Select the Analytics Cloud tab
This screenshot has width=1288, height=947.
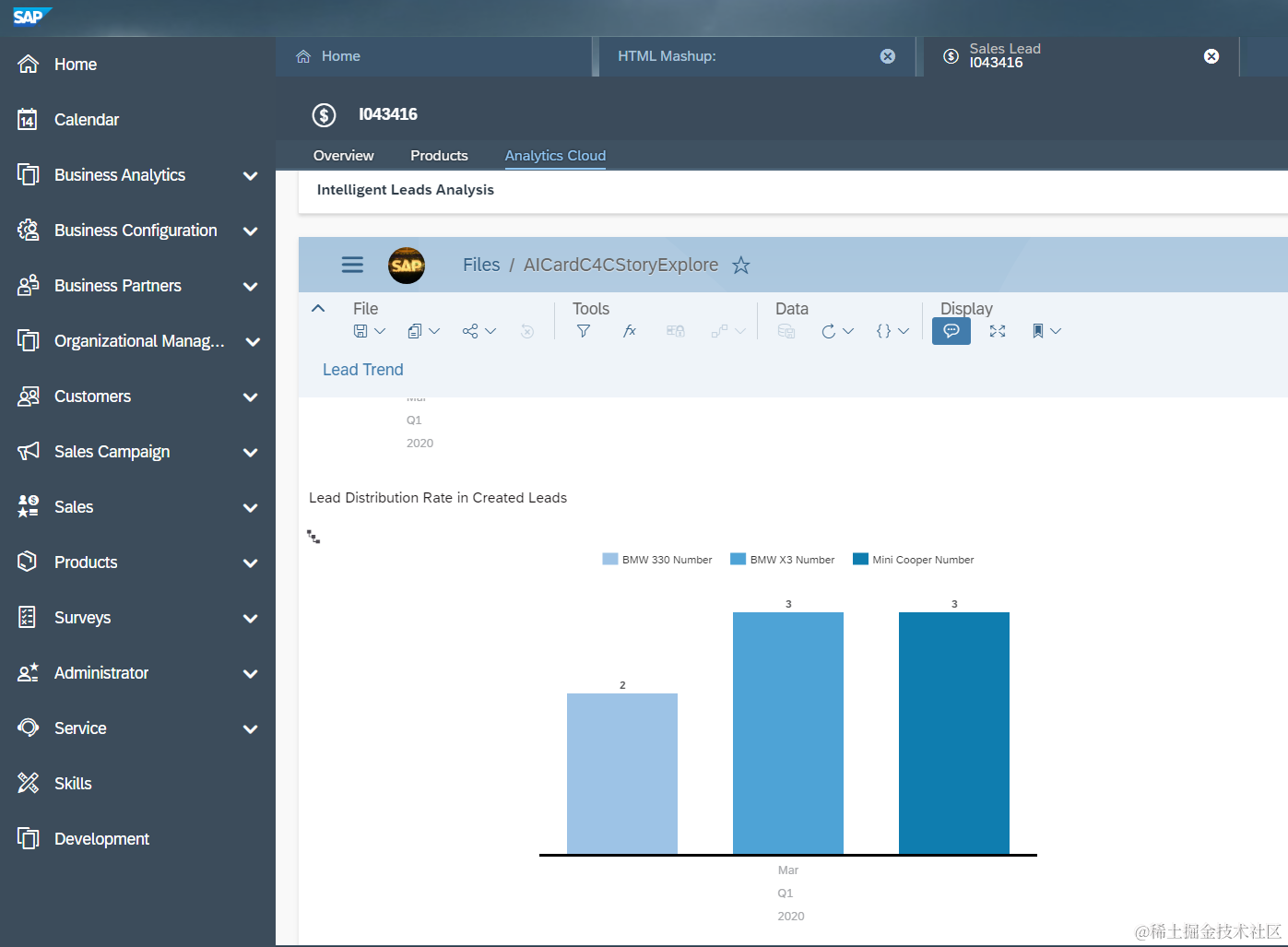click(555, 156)
